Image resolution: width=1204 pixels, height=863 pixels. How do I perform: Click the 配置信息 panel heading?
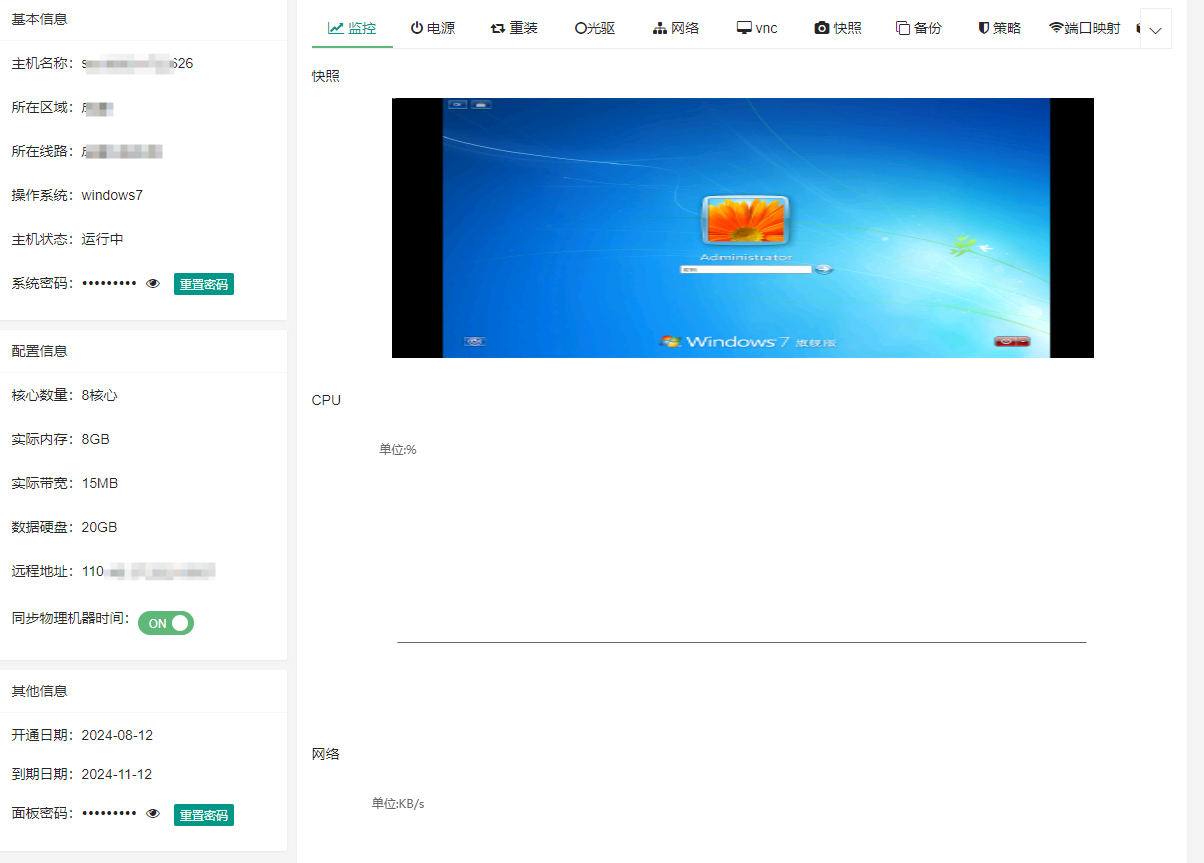pyautogui.click(x=40, y=351)
